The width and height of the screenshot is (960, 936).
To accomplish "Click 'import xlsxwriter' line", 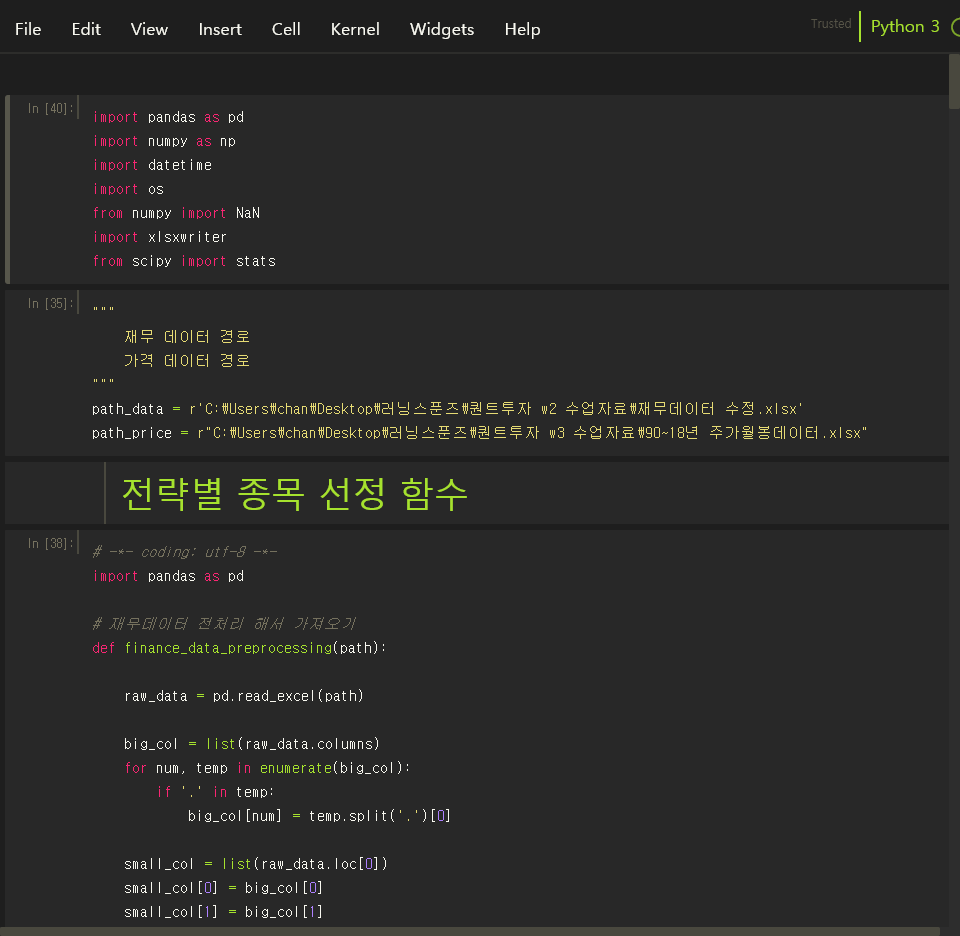I will [160, 237].
